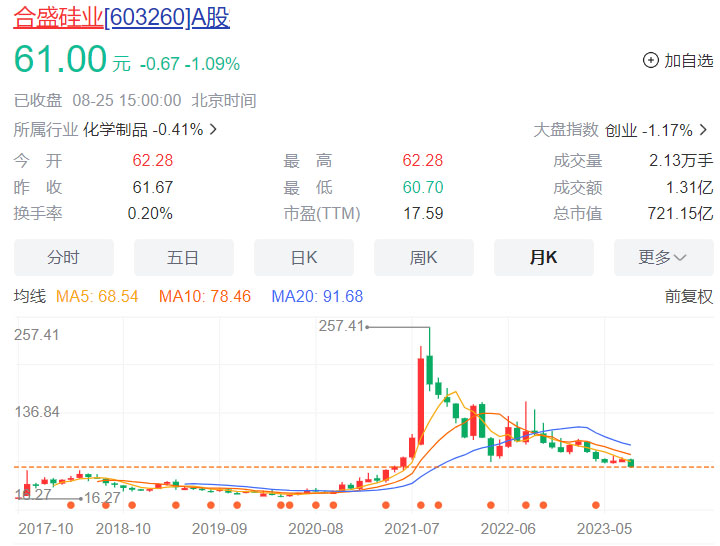Click the 换手率 value 0.20%
The image size is (720, 546).
(x=150, y=213)
